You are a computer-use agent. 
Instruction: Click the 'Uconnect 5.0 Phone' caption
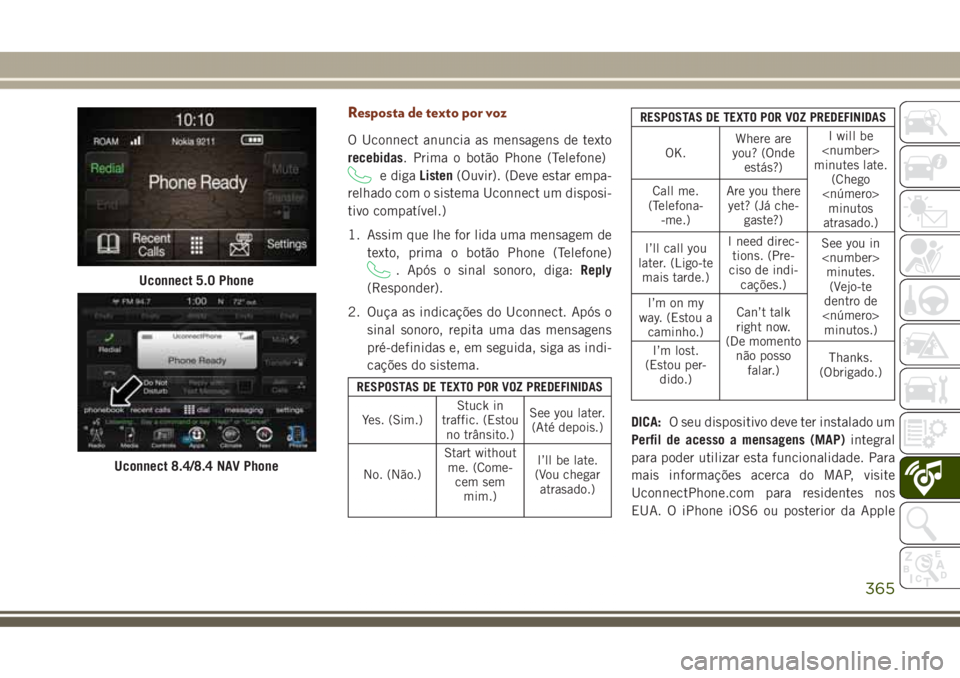click(x=197, y=281)
